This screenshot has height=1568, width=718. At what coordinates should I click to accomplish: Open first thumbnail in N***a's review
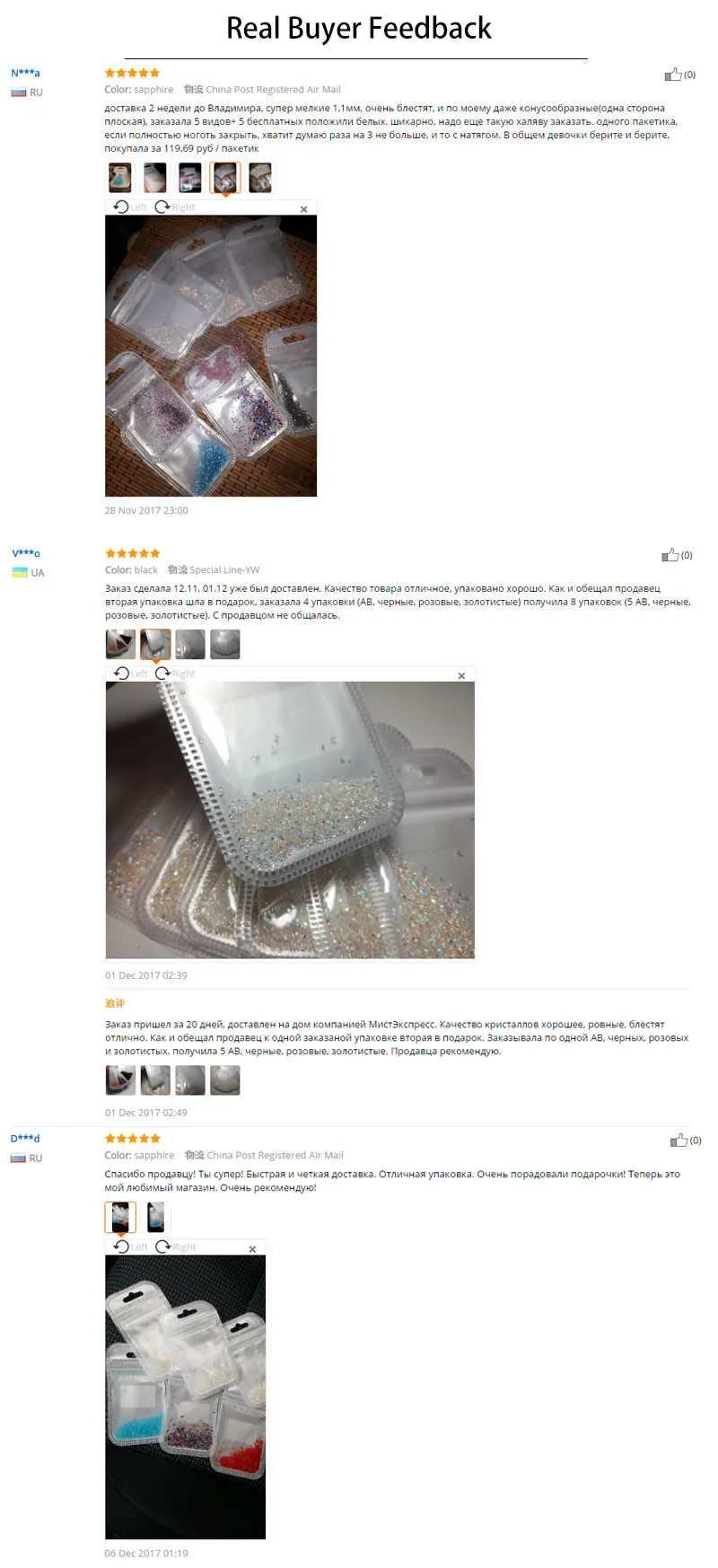120,178
